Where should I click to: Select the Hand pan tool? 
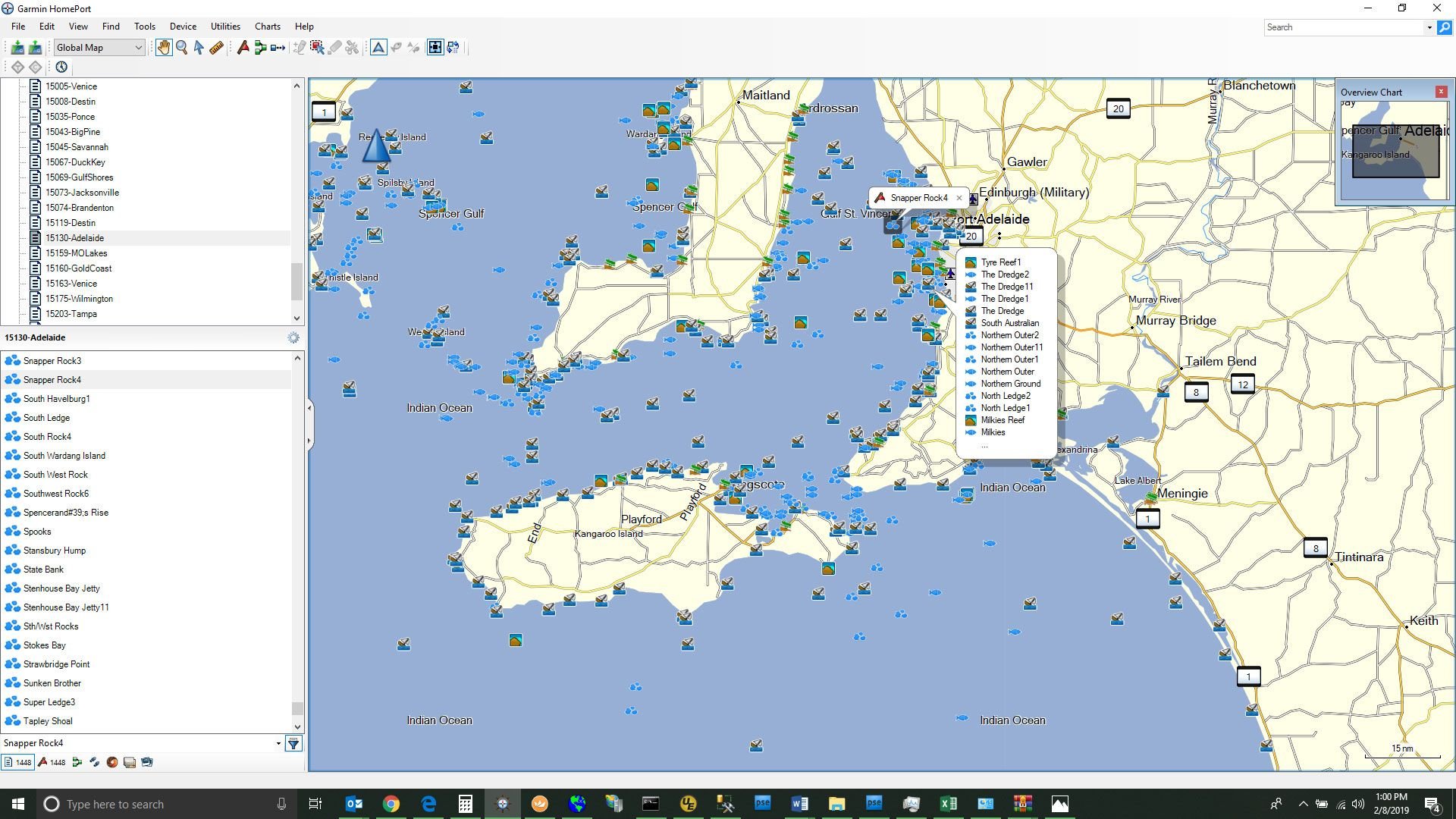[164, 48]
